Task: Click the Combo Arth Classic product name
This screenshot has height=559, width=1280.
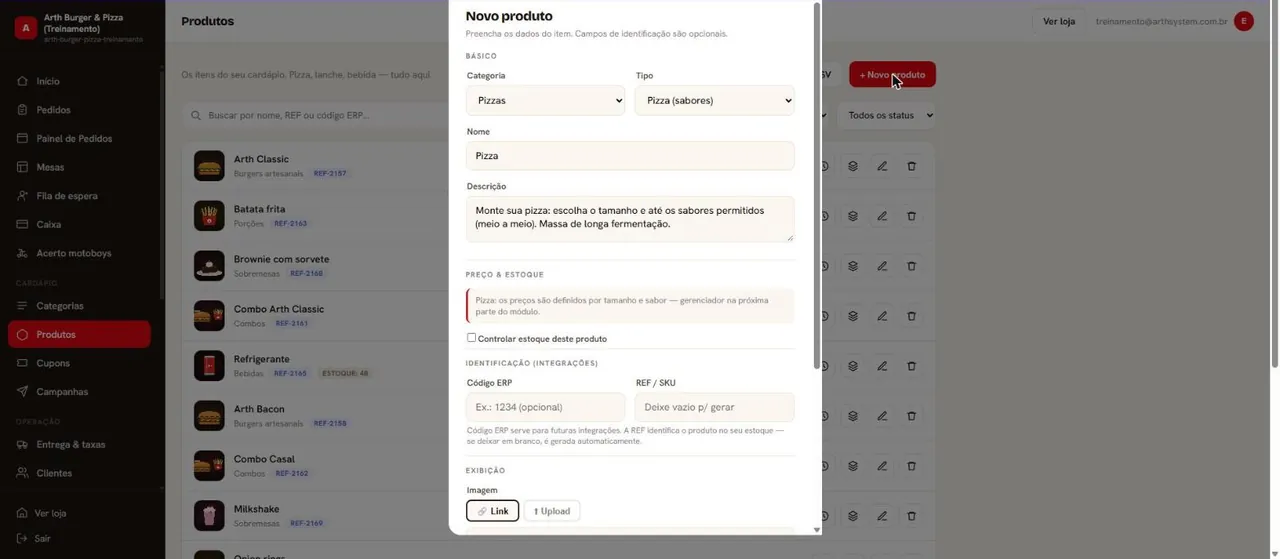Action: click(279, 309)
